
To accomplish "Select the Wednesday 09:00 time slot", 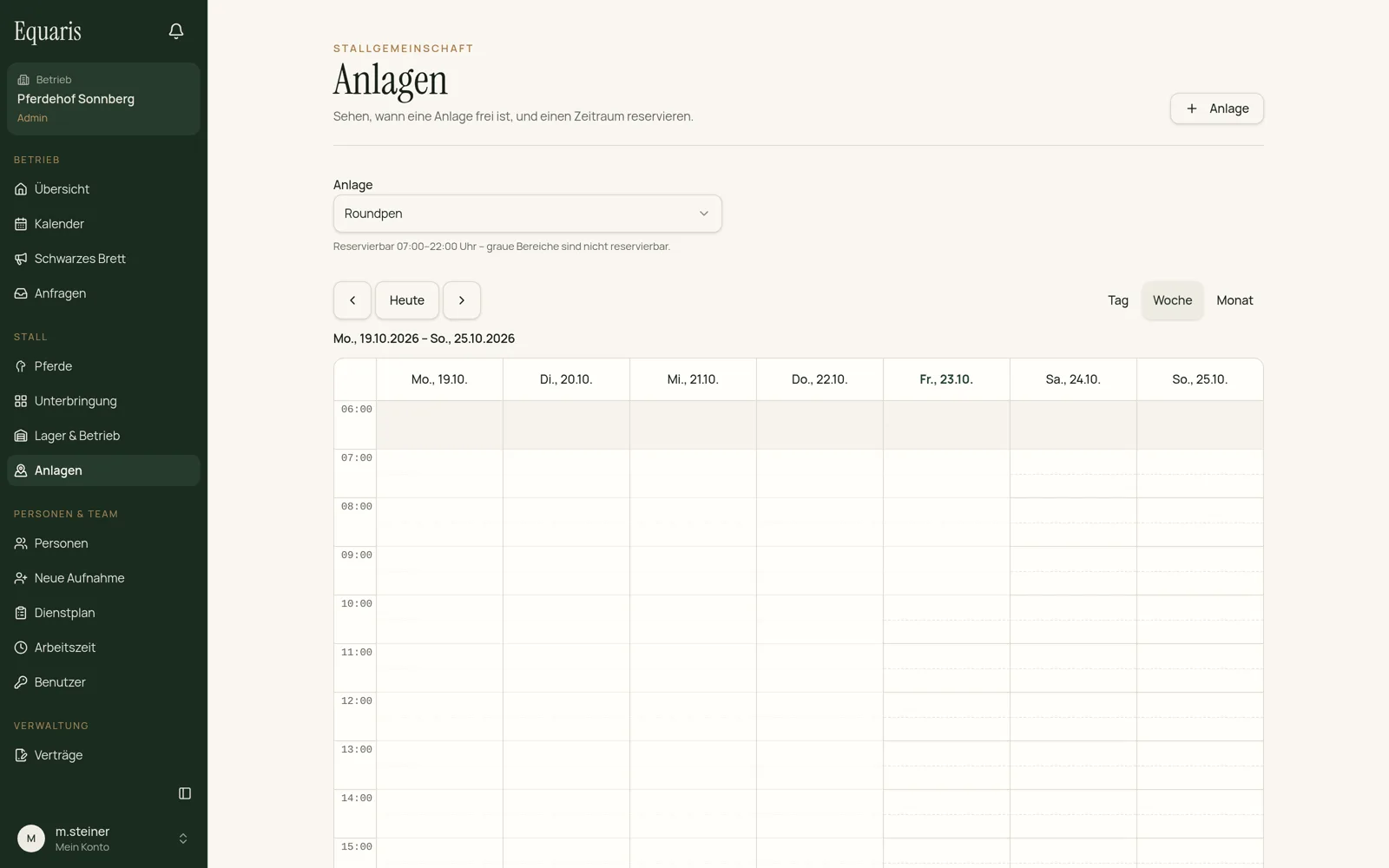I will (x=693, y=570).
